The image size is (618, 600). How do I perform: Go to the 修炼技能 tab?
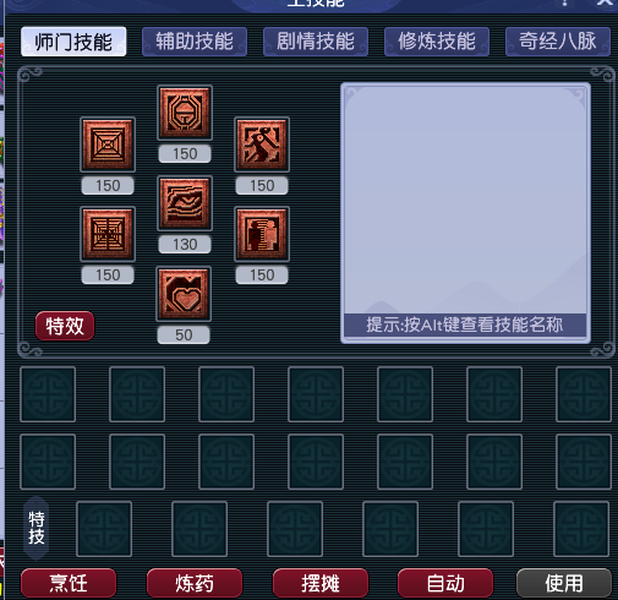click(436, 41)
